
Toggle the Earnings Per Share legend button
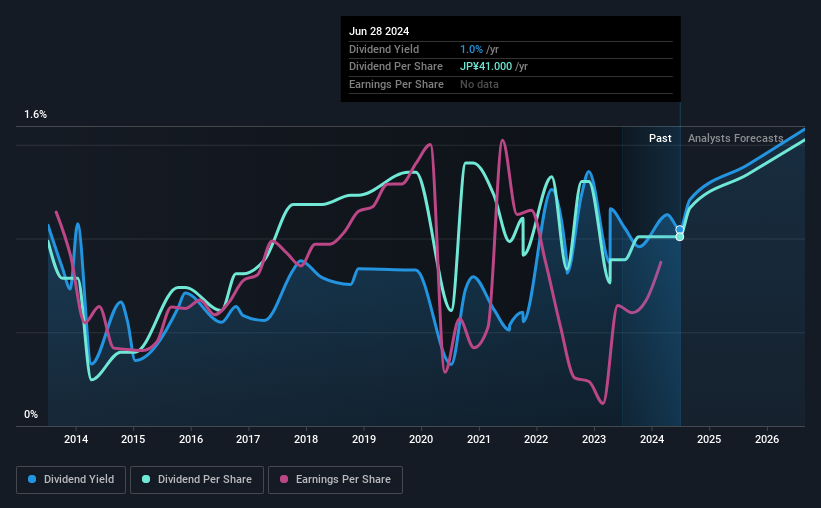tap(335, 480)
